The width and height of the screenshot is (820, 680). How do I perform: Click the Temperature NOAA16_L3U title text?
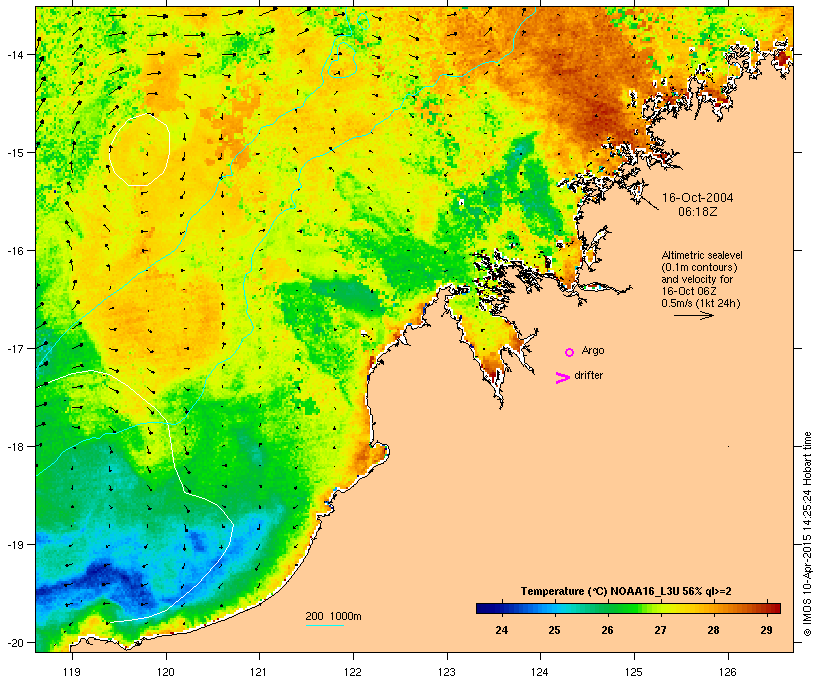click(x=626, y=591)
